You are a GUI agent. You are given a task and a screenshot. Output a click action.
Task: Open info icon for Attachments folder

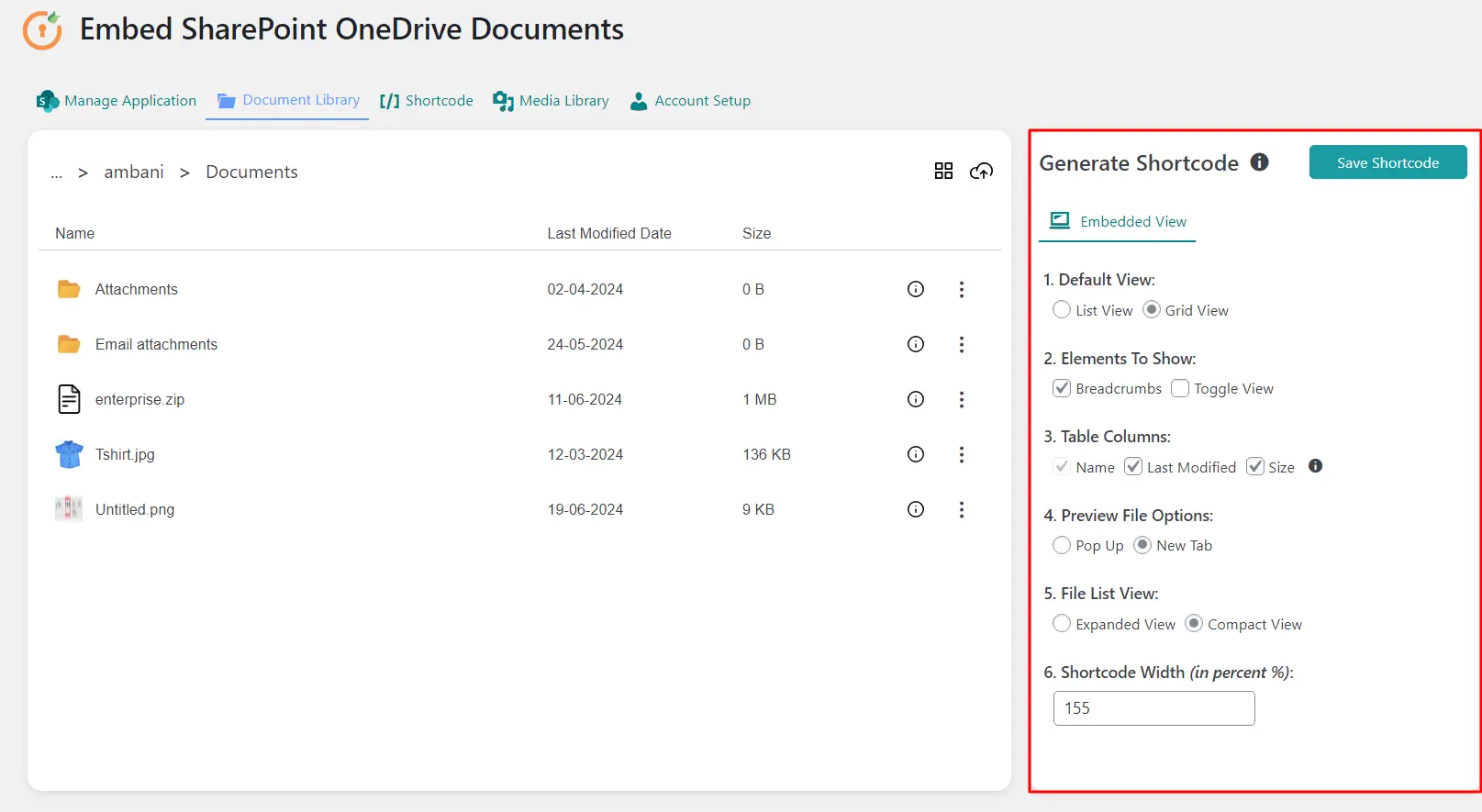[x=916, y=289]
